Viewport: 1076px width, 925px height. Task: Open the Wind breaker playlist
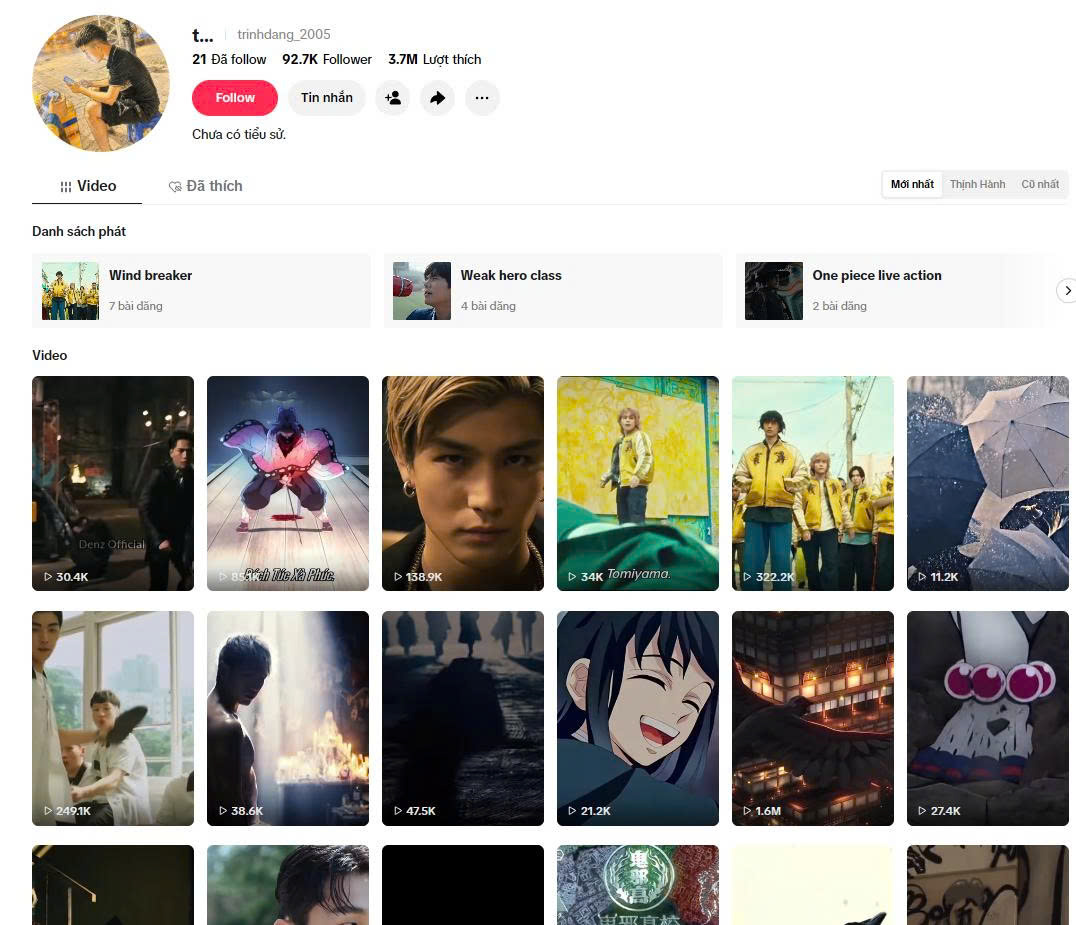pos(201,290)
